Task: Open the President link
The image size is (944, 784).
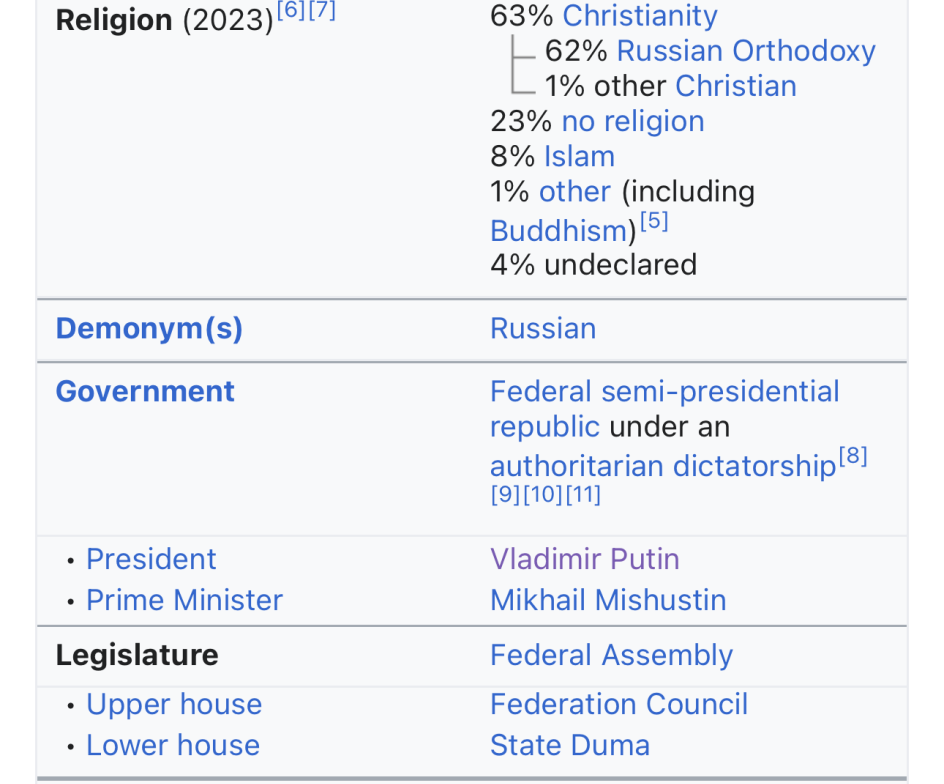Action: tap(151, 559)
